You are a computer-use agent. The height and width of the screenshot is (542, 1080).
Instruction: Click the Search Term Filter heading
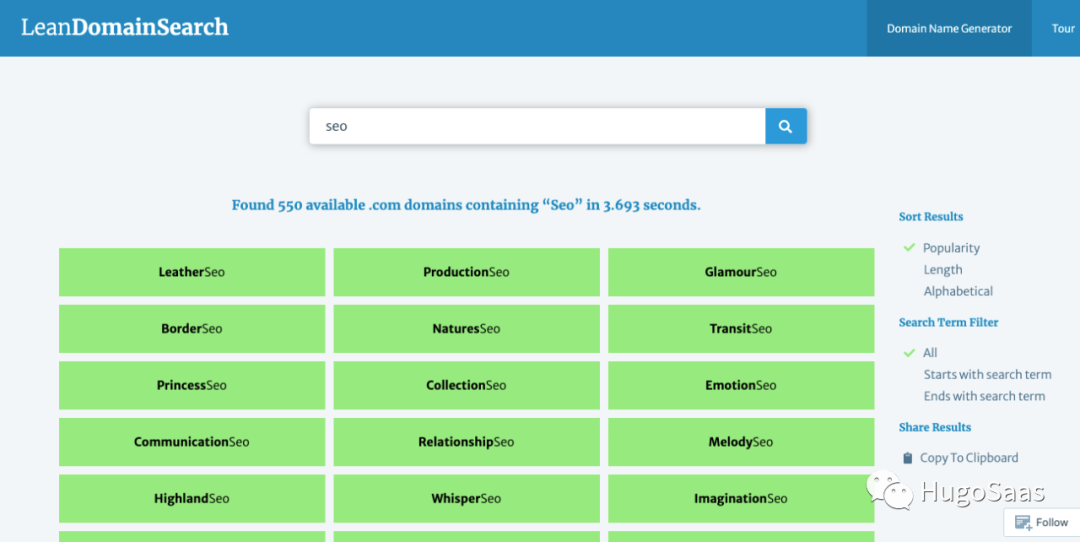coord(948,322)
